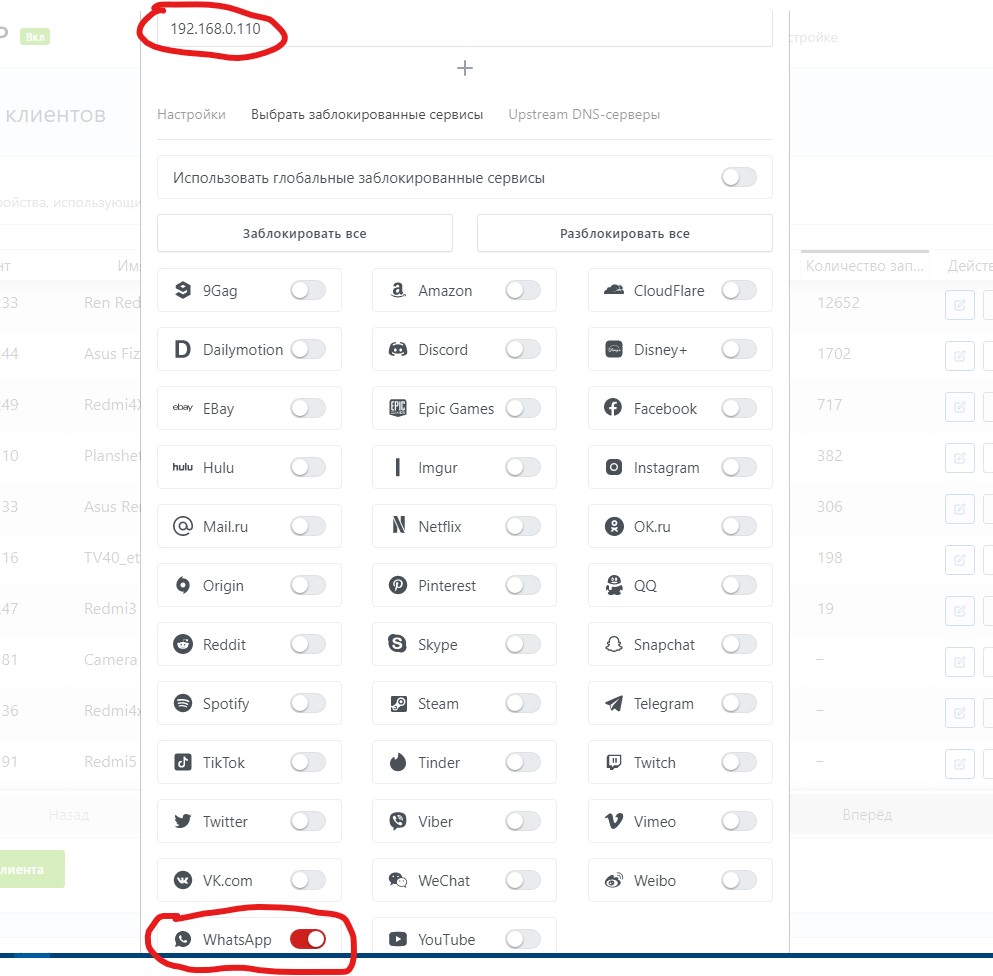Click Вперёд pagination button in background
Image resolution: width=993 pixels, height=976 pixels.
(866, 814)
